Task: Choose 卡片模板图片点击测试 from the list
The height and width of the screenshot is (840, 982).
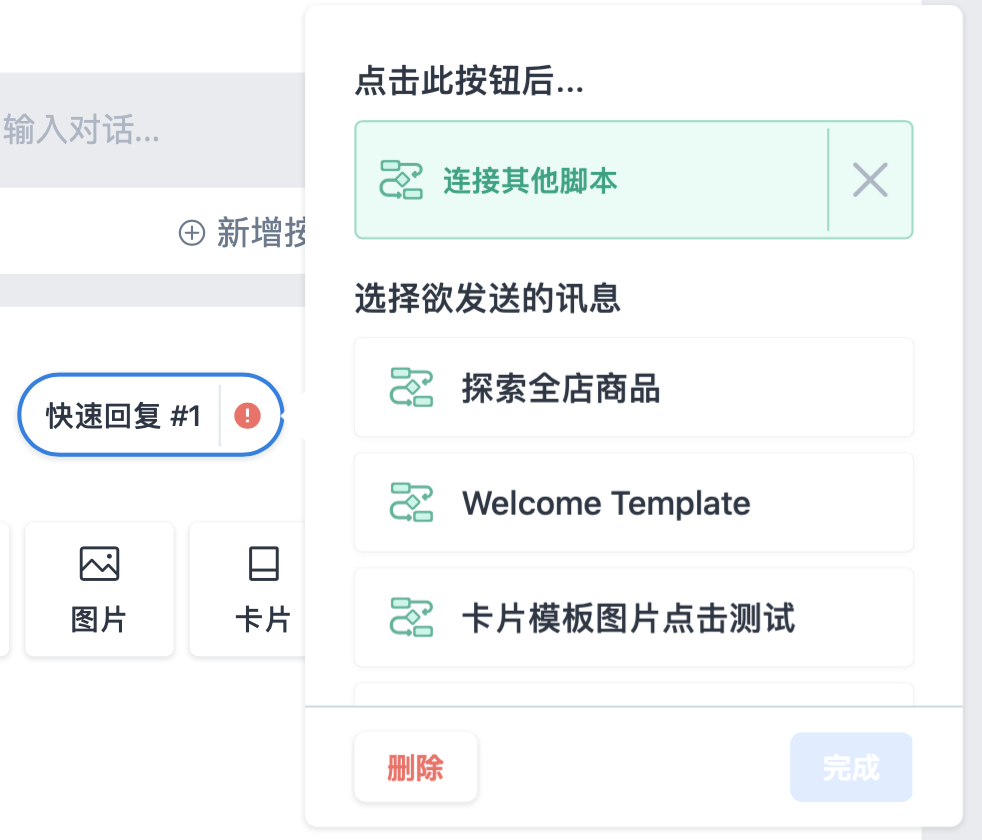Action: pos(634,617)
